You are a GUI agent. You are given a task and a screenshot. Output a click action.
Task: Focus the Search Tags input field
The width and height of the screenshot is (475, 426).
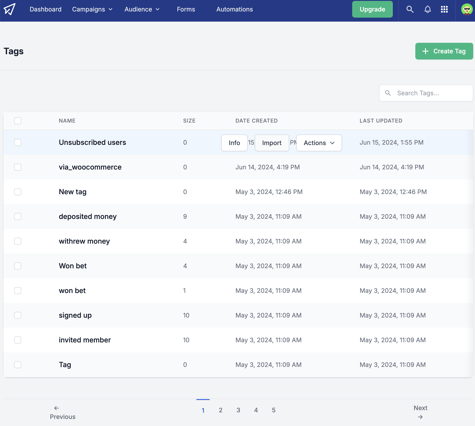[426, 93]
